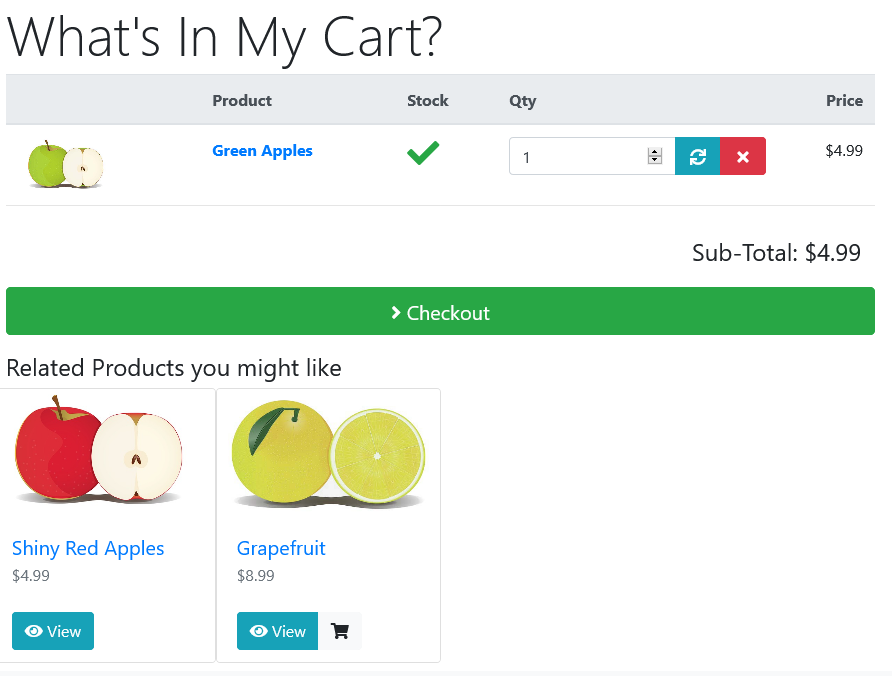
Task: Remove Green Apples with red X button
Action: [x=743, y=156]
